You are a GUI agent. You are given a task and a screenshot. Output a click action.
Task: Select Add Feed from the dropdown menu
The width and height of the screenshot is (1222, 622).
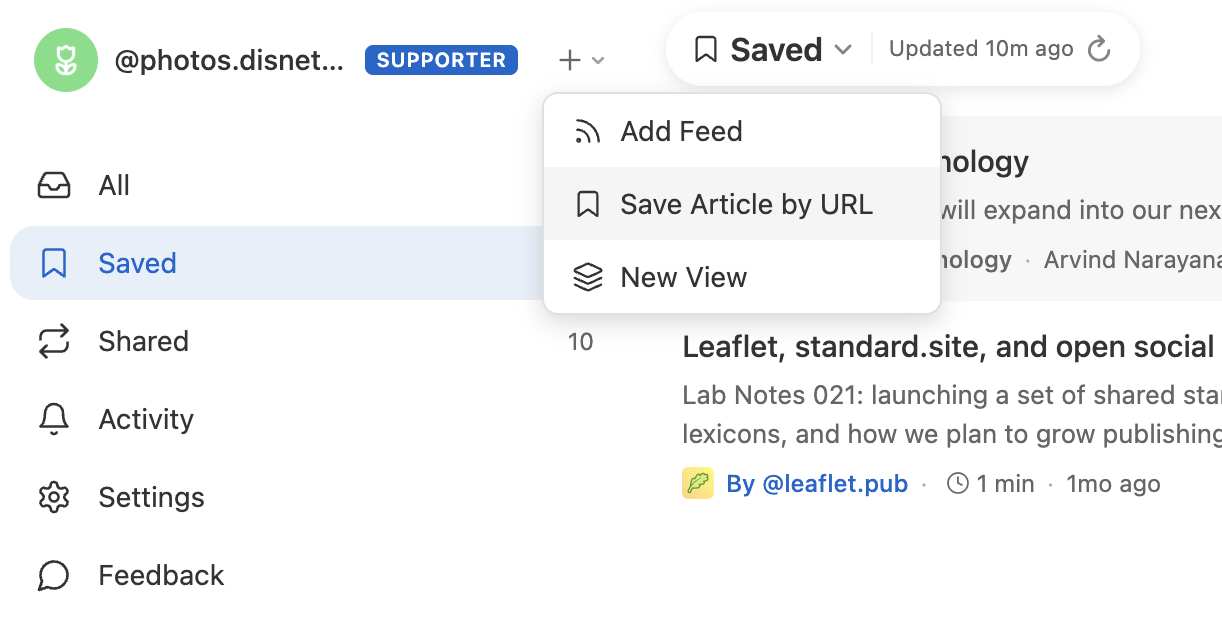coord(681,132)
